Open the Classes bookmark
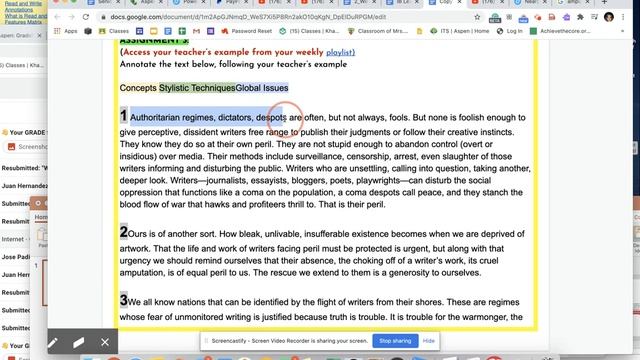Viewport: 640px width, 360px height. pyautogui.click(x=114, y=31)
